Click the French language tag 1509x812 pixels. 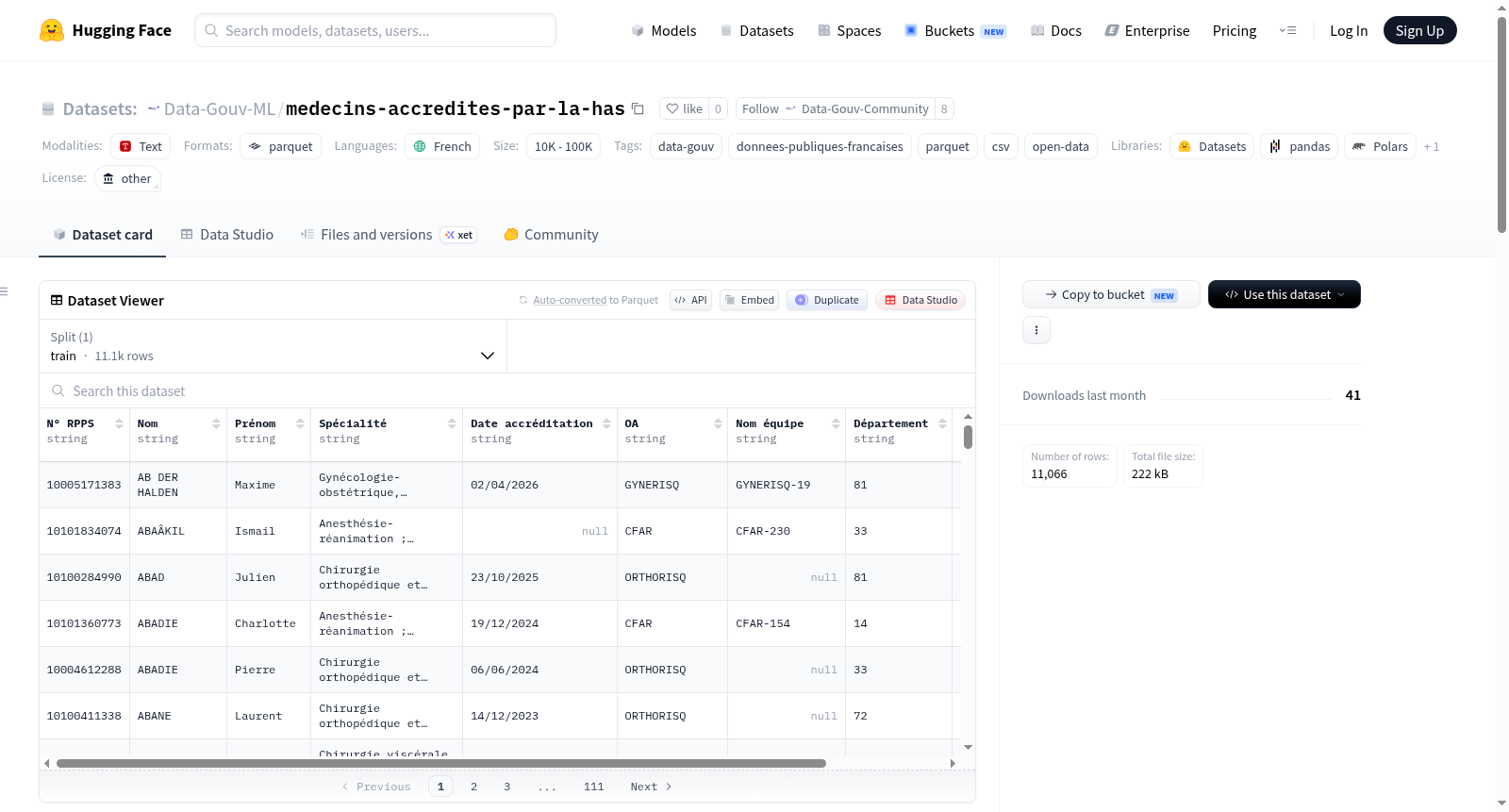pos(442,146)
